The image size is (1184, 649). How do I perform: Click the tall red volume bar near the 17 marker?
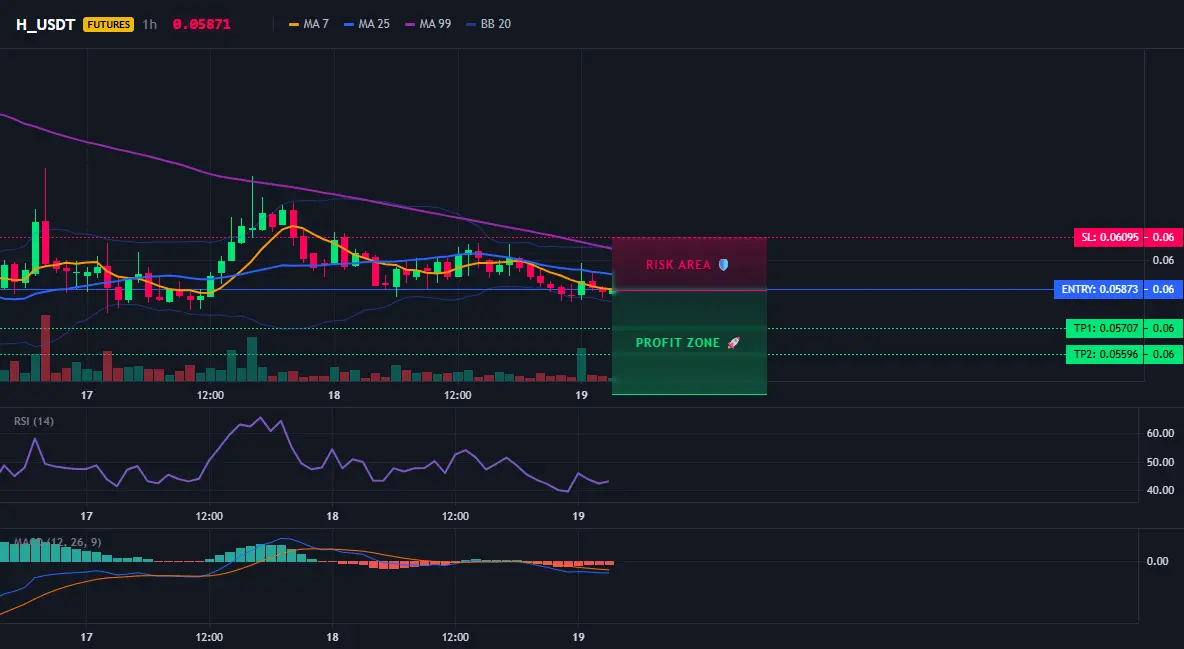(x=45, y=348)
